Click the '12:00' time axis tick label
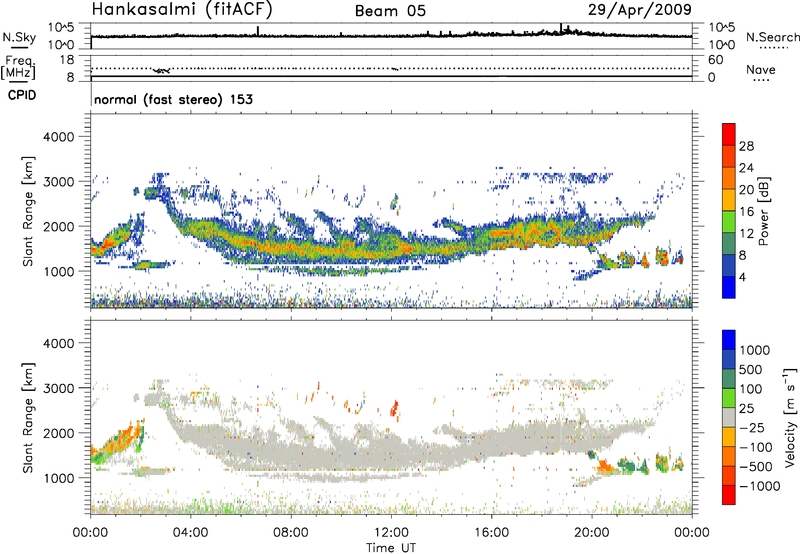Image resolution: width=800 pixels, height=554 pixels. click(391, 533)
